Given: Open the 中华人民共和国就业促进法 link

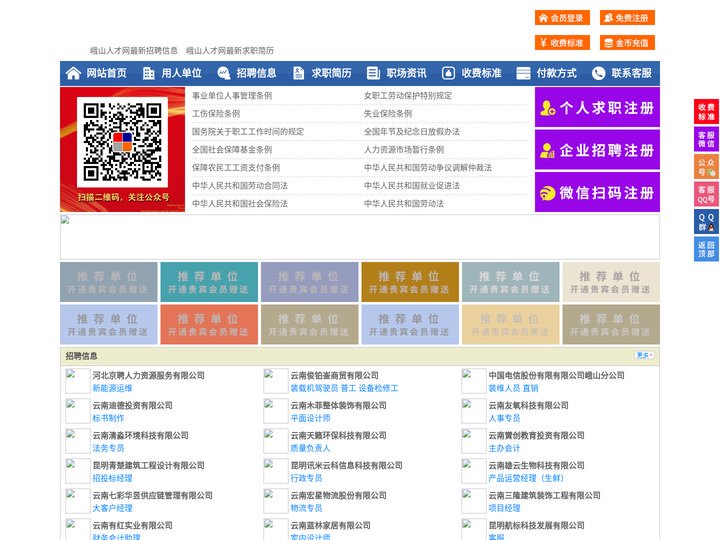Looking at the screenshot, I should click(x=411, y=185).
